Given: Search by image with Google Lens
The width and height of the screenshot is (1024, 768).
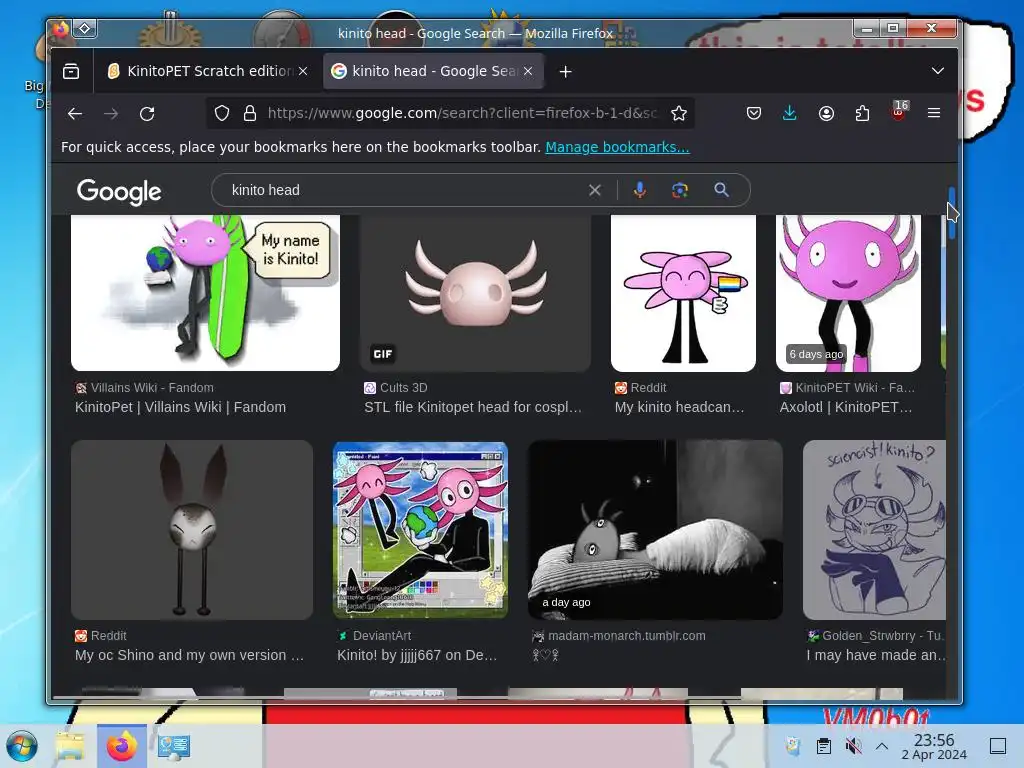Looking at the screenshot, I should point(680,190).
